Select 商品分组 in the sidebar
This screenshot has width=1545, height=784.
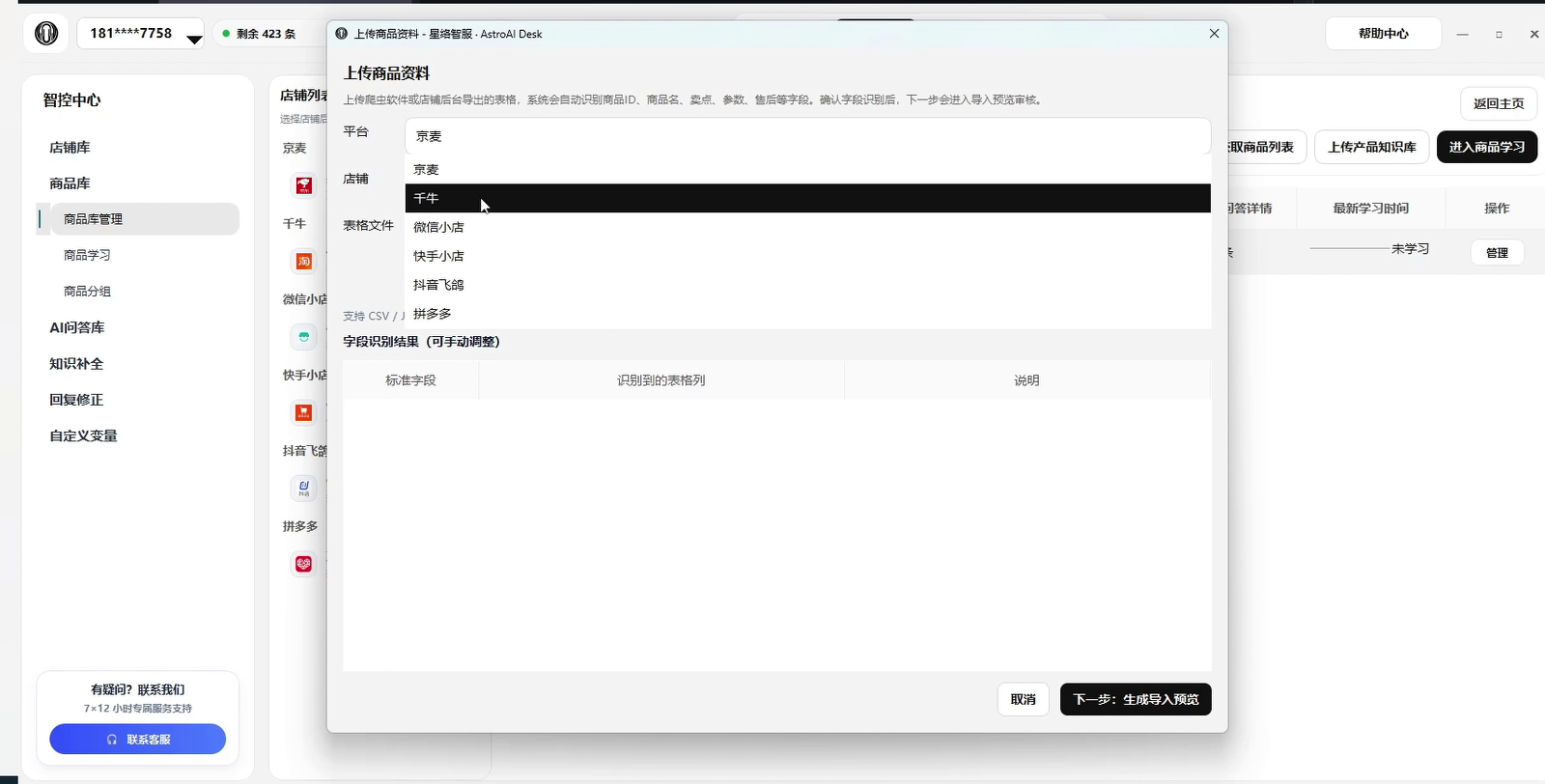(x=87, y=291)
